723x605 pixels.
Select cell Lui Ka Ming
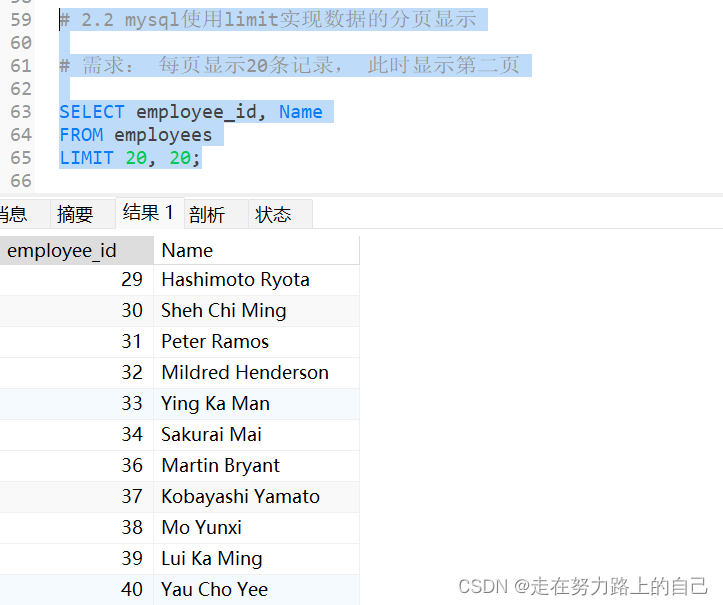(x=256, y=558)
